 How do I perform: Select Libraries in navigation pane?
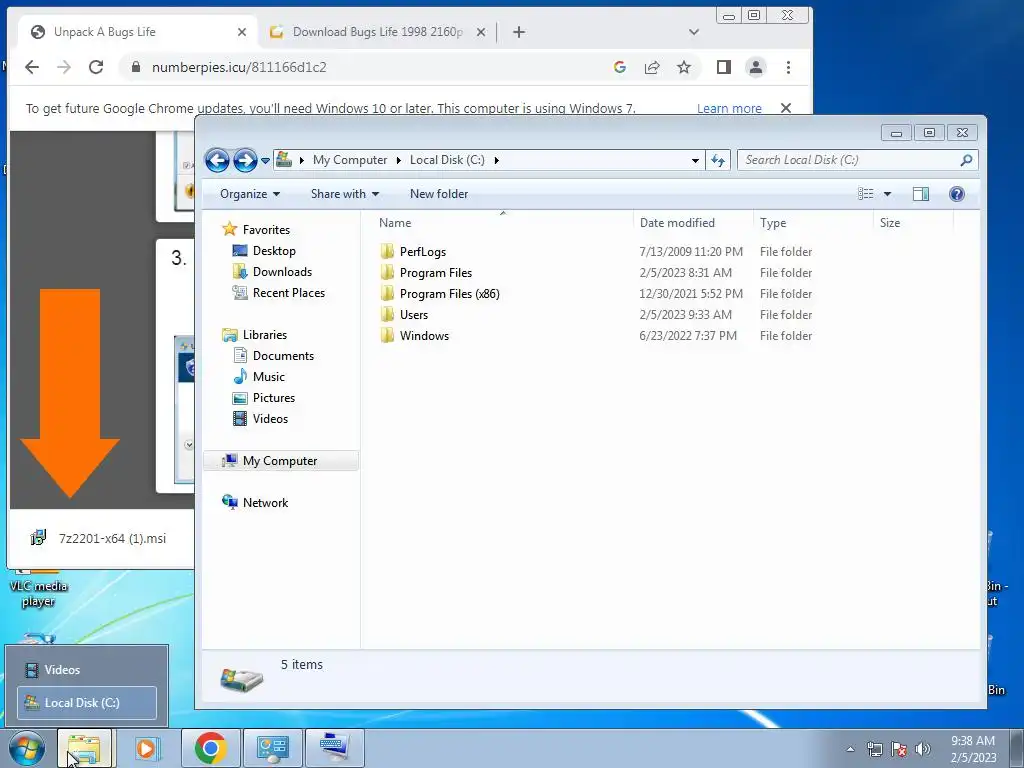tap(264, 335)
